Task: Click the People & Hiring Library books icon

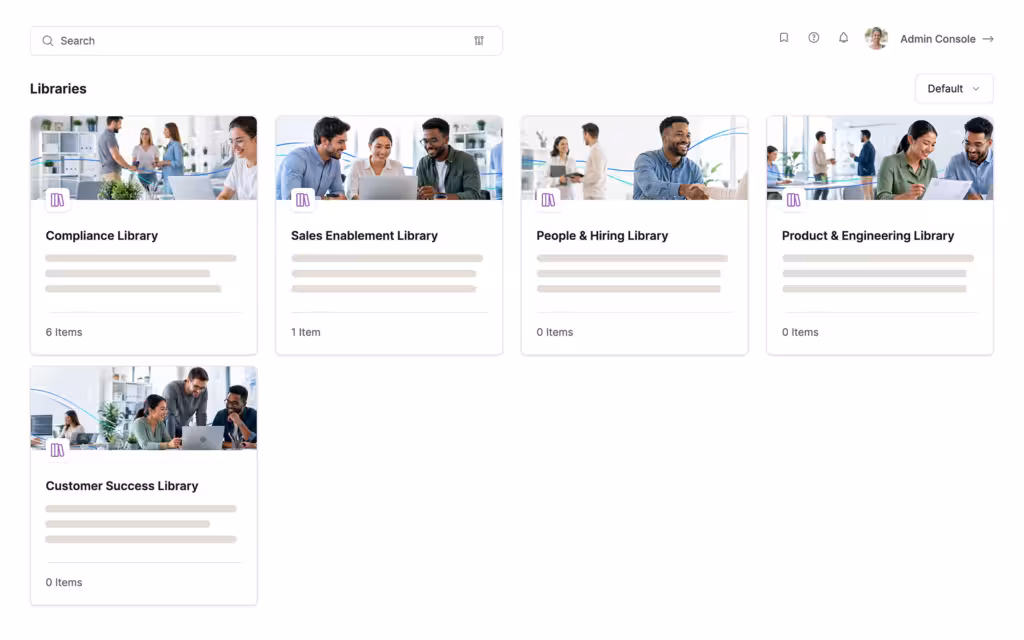Action: (x=549, y=200)
